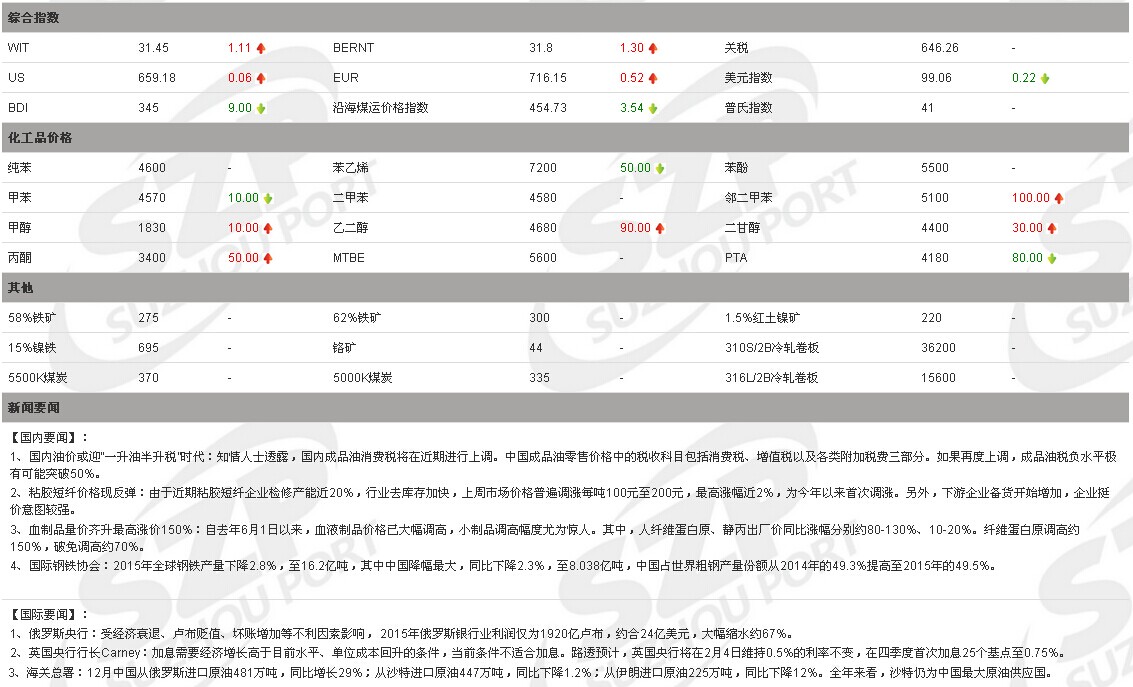
Task: Click news item about 俄罗斯央行 bank profits
Action: pyautogui.click(x=401, y=634)
